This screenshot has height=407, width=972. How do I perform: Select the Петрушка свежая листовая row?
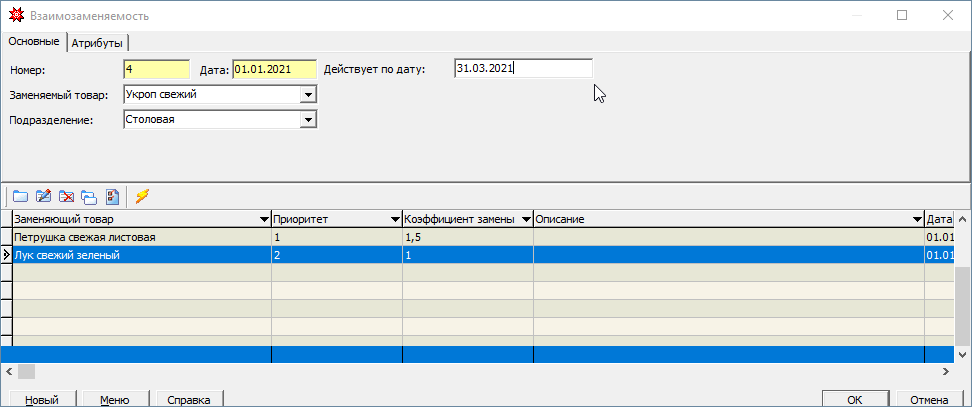coord(140,237)
